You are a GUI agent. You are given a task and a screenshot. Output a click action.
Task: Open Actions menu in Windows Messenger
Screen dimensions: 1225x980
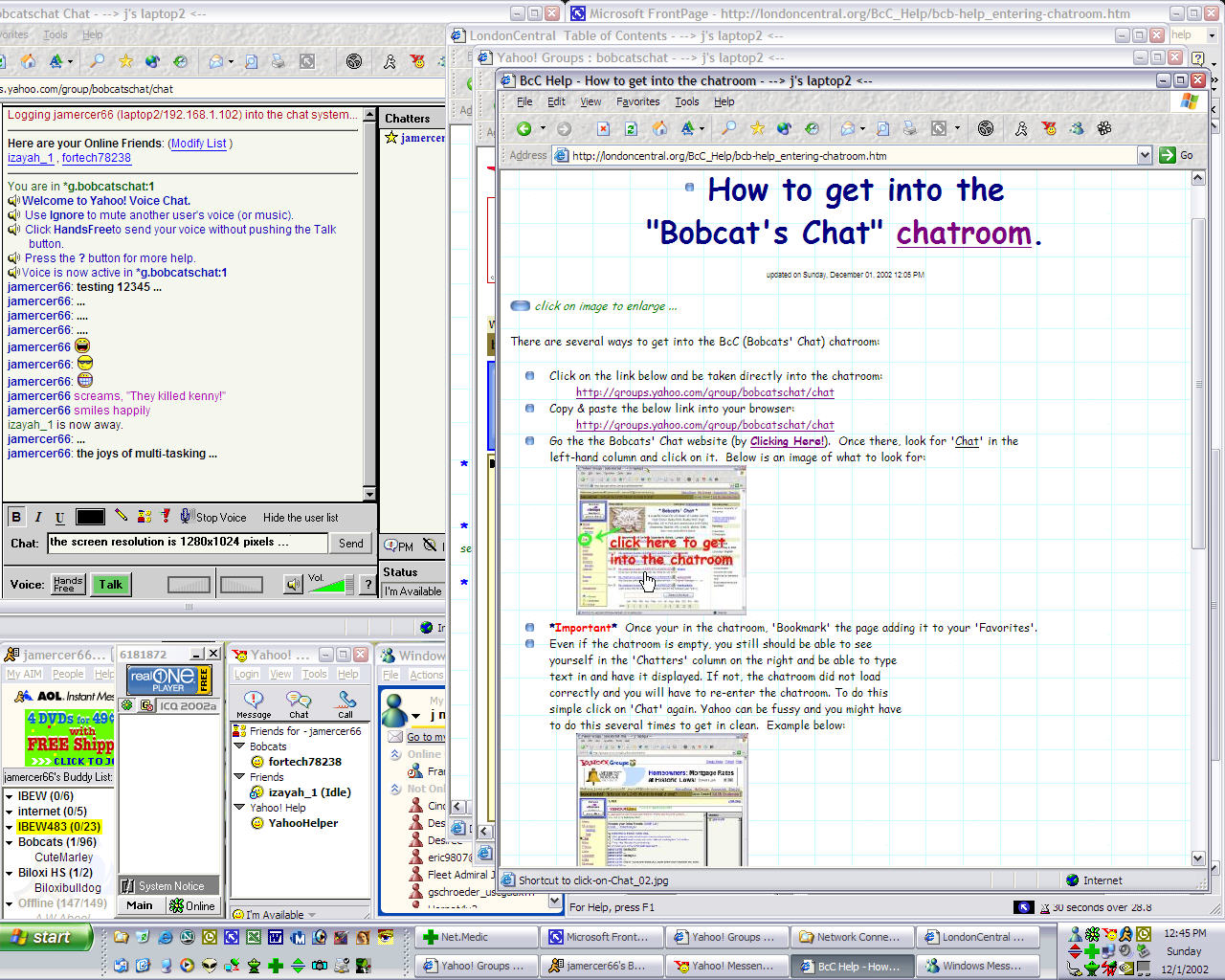coord(426,675)
